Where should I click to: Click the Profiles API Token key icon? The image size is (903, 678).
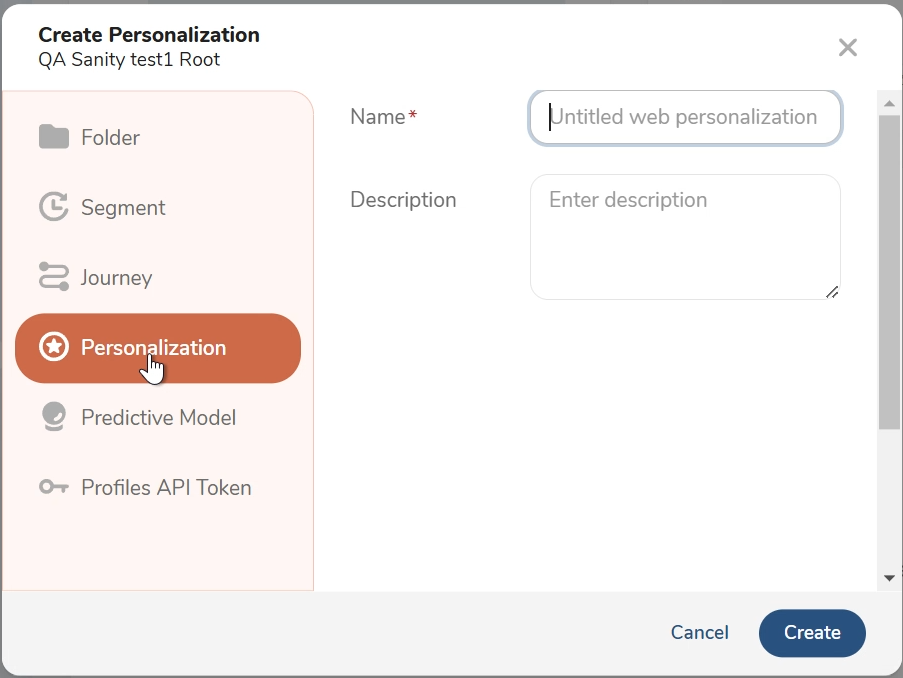pyautogui.click(x=53, y=487)
